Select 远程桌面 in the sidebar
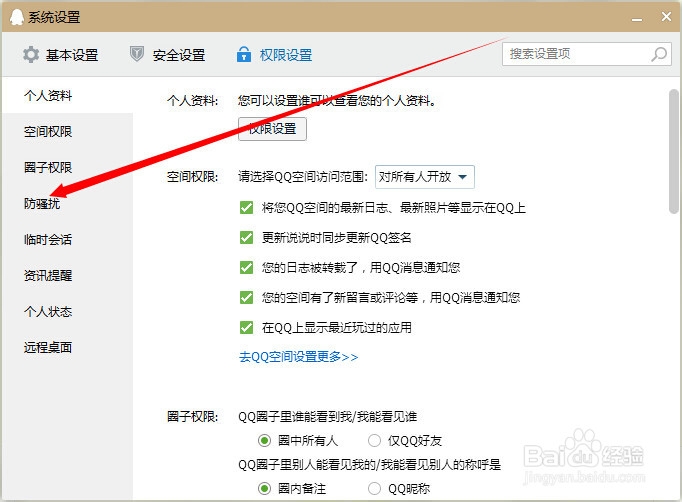The height and width of the screenshot is (502, 682). (67, 347)
